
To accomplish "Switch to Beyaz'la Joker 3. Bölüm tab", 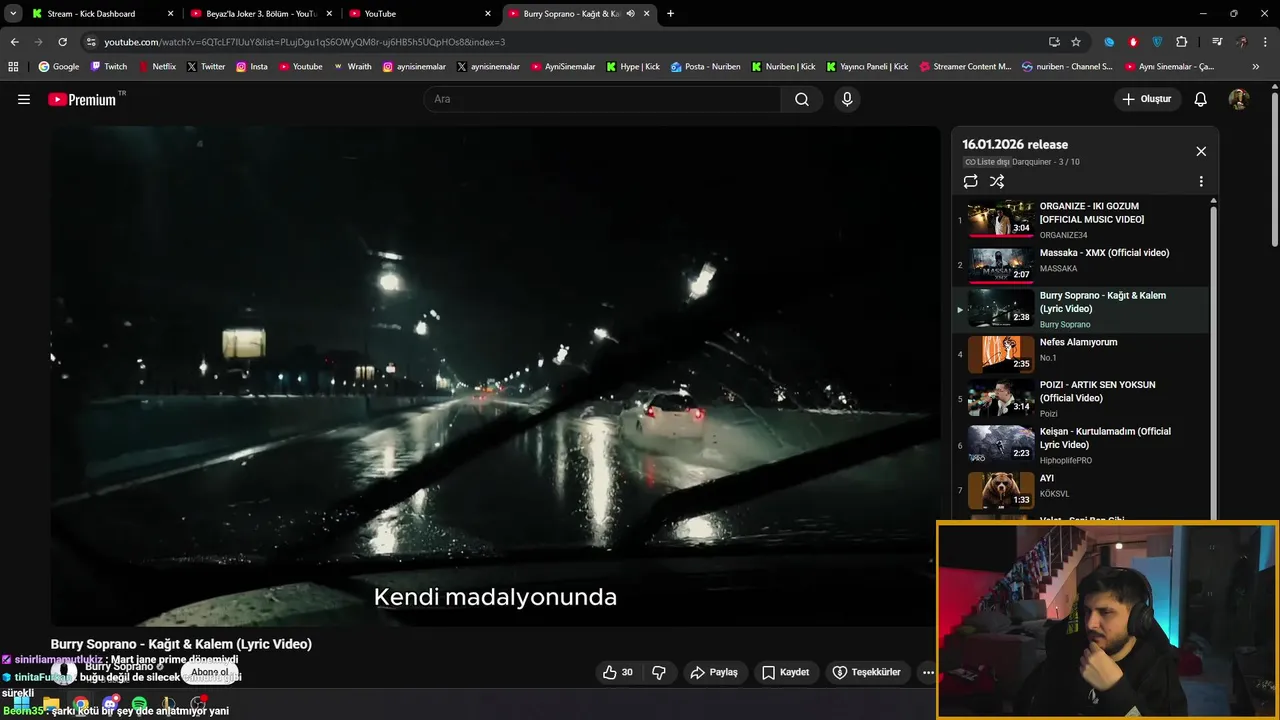I will [x=260, y=14].
